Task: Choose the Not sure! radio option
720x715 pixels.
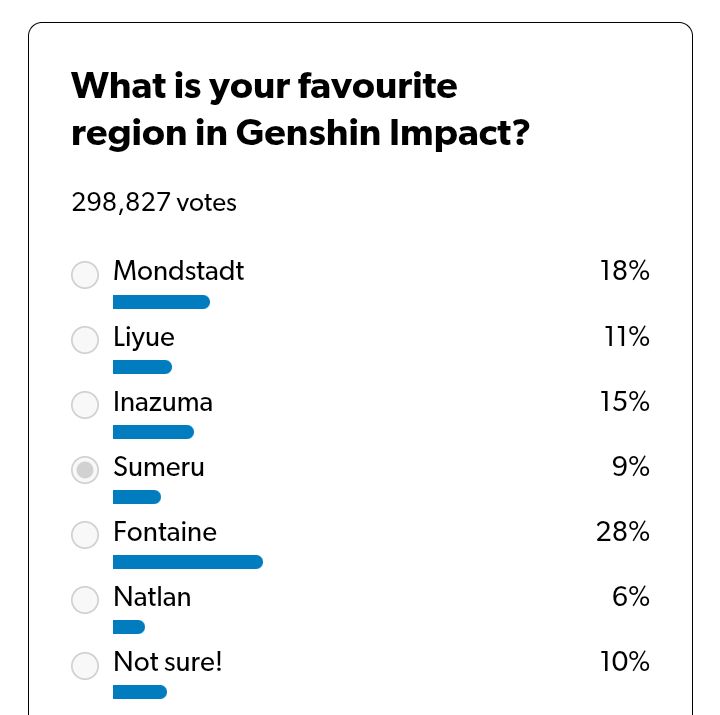Action: point(85,665)
